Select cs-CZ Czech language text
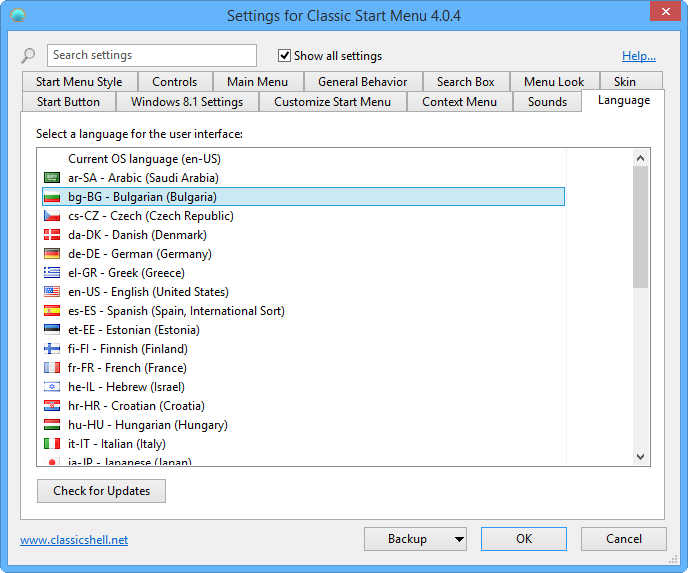 (x=151, y=216)
